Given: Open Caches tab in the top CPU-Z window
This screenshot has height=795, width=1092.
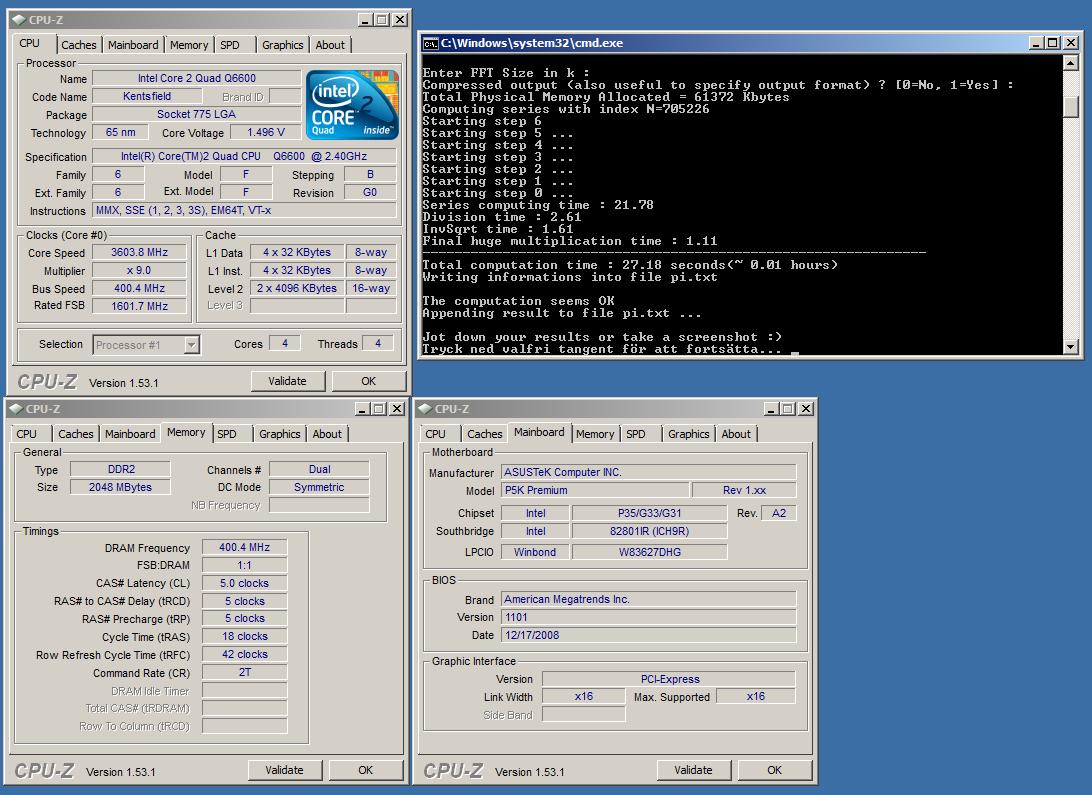Looking at the screenshot, I should tap(79, 45).
